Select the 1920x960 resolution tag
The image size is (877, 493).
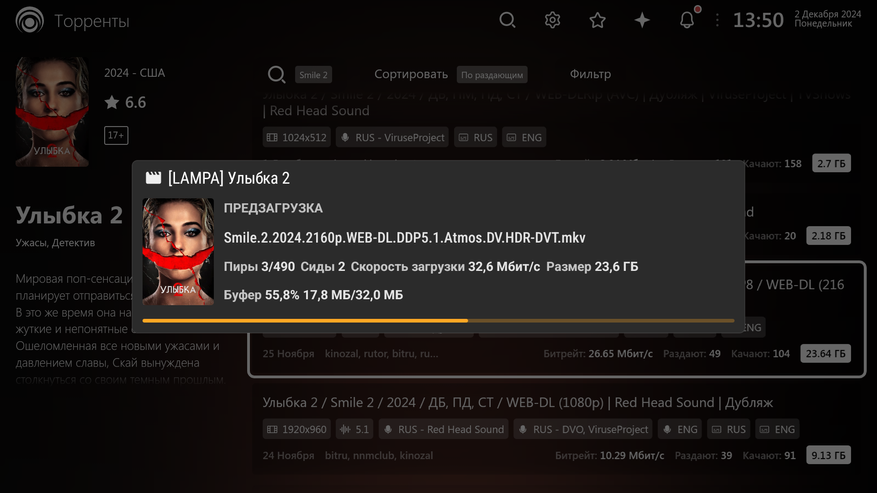coord(296,429)
